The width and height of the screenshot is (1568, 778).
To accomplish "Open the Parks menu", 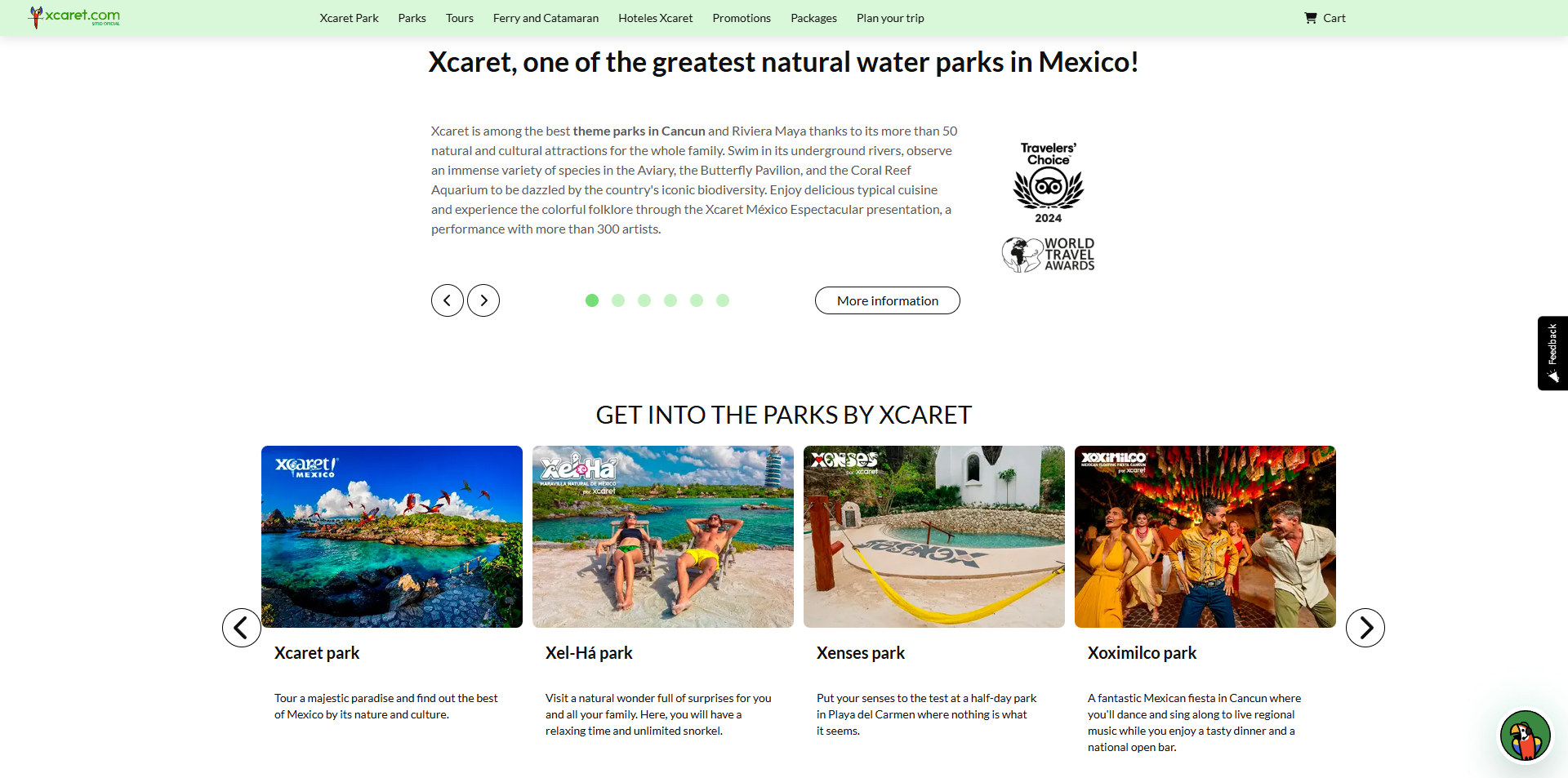I will (412, 18).
